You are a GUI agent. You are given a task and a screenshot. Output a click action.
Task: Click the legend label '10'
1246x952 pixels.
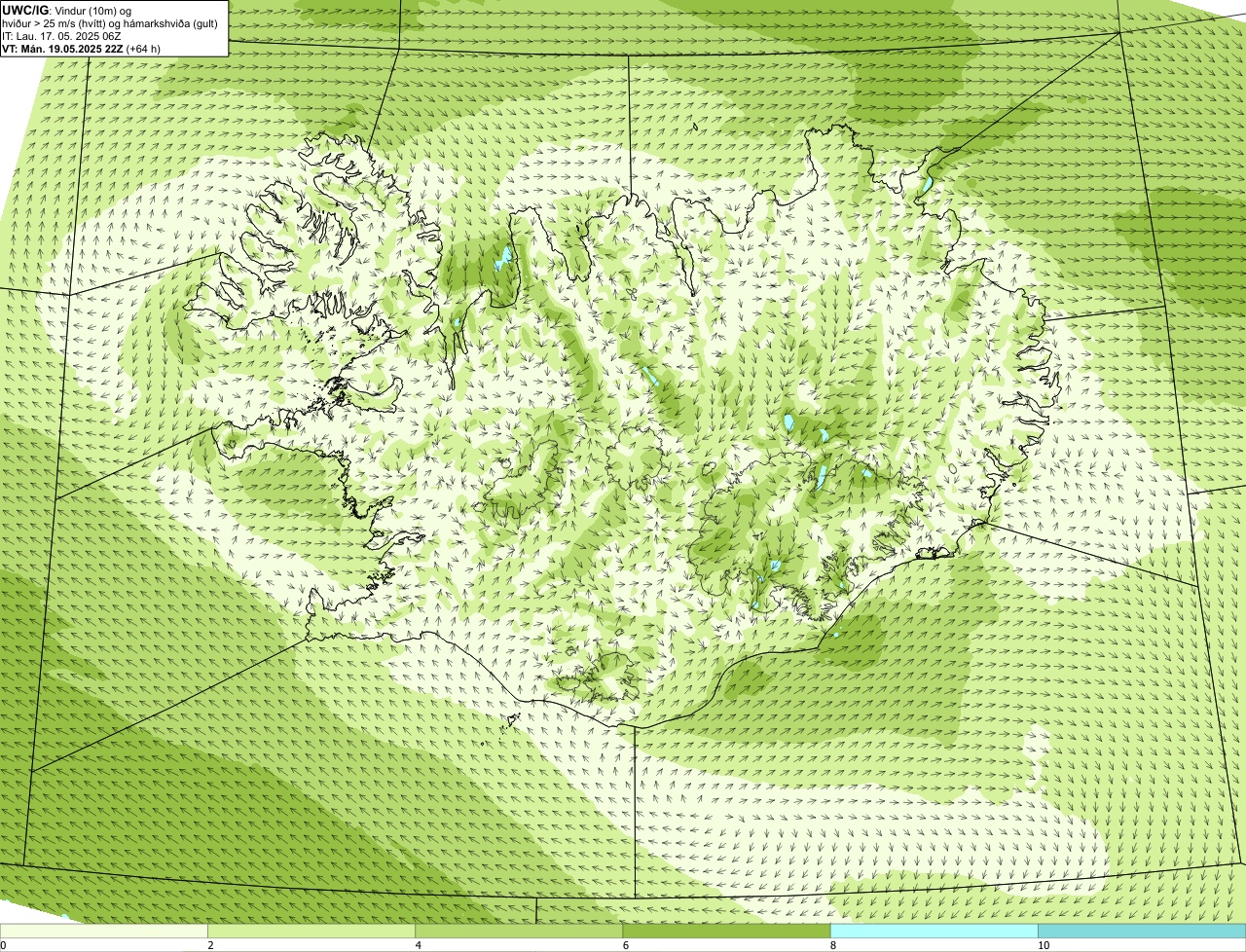1044,945
